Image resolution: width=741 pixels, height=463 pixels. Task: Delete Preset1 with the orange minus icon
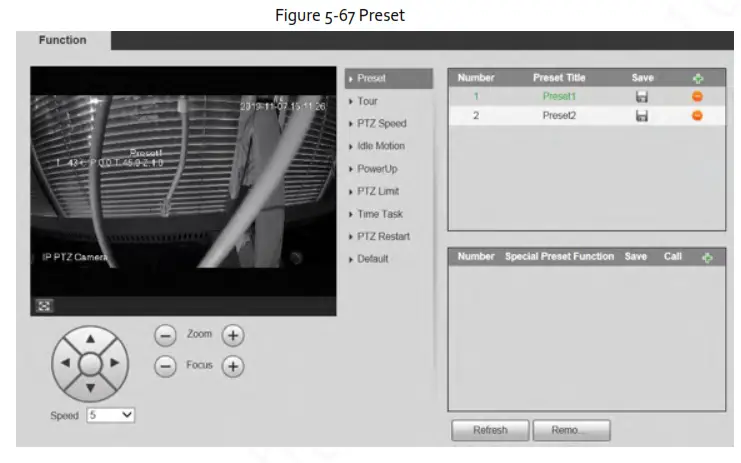pos(697,96)
